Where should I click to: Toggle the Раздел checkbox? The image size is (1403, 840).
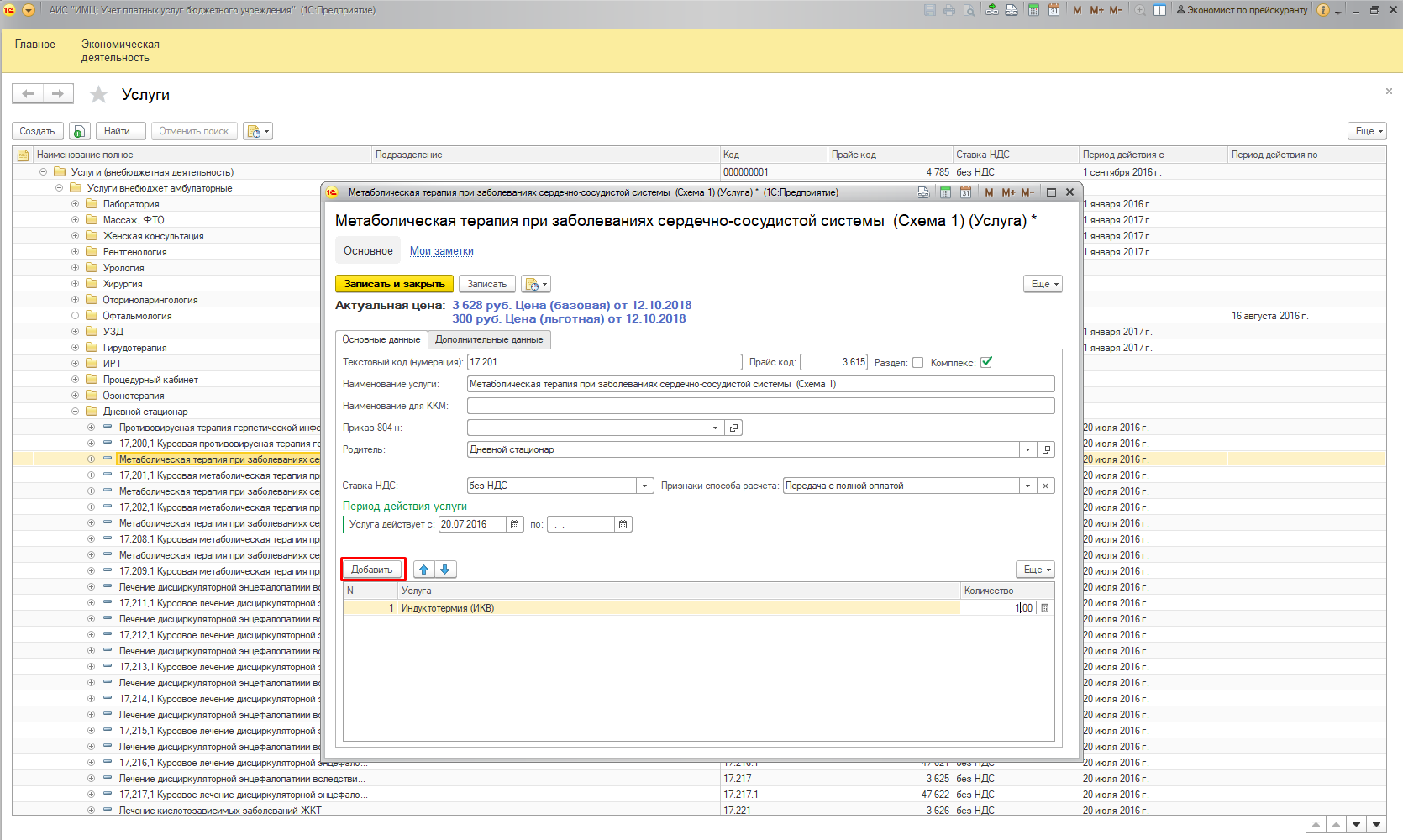click(x=917, y=363)
